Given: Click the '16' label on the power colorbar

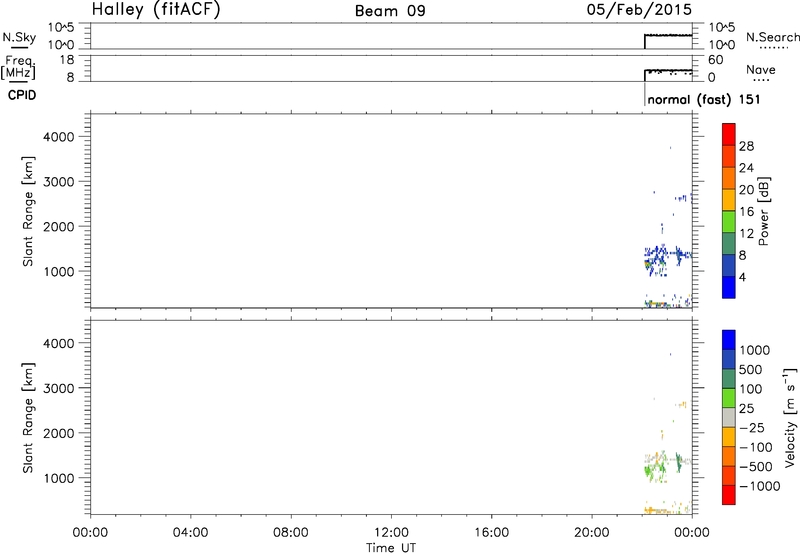Looking at the screenshot, I should (x=746, y=212).
